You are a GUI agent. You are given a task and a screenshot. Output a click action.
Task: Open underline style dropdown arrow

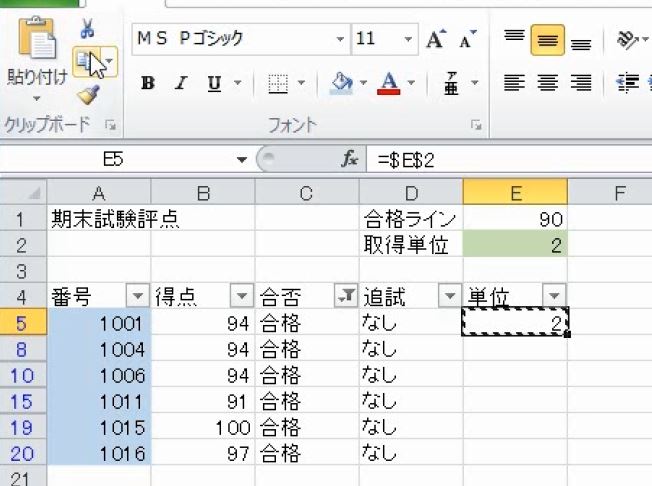[x=237, y=83]
